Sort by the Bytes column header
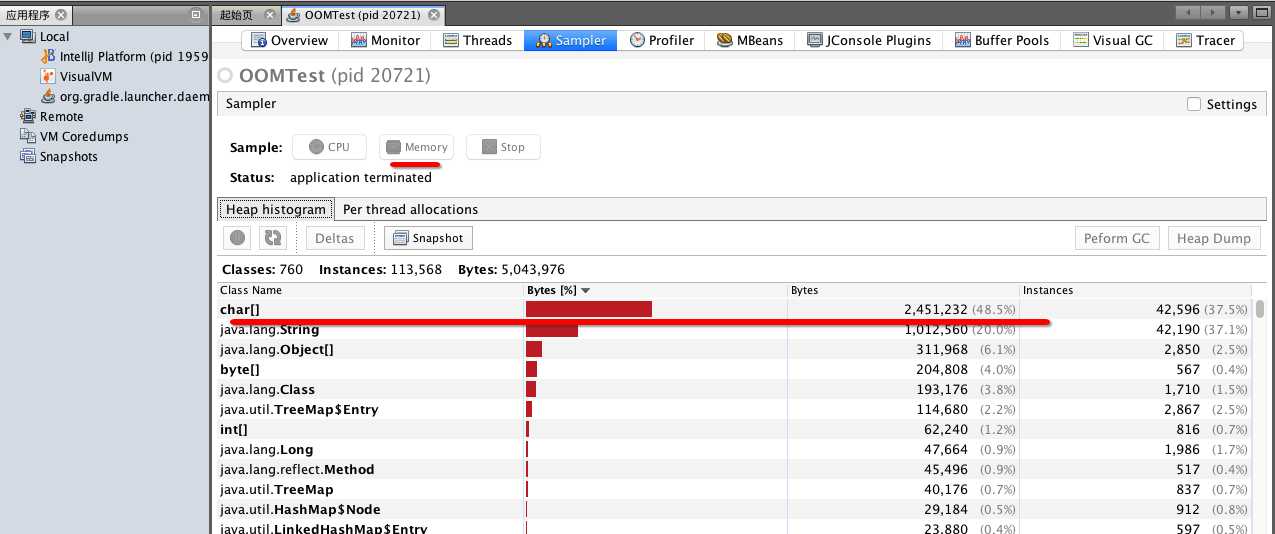This screenshot has width=1275, height=534. click(x=903, y=290)
